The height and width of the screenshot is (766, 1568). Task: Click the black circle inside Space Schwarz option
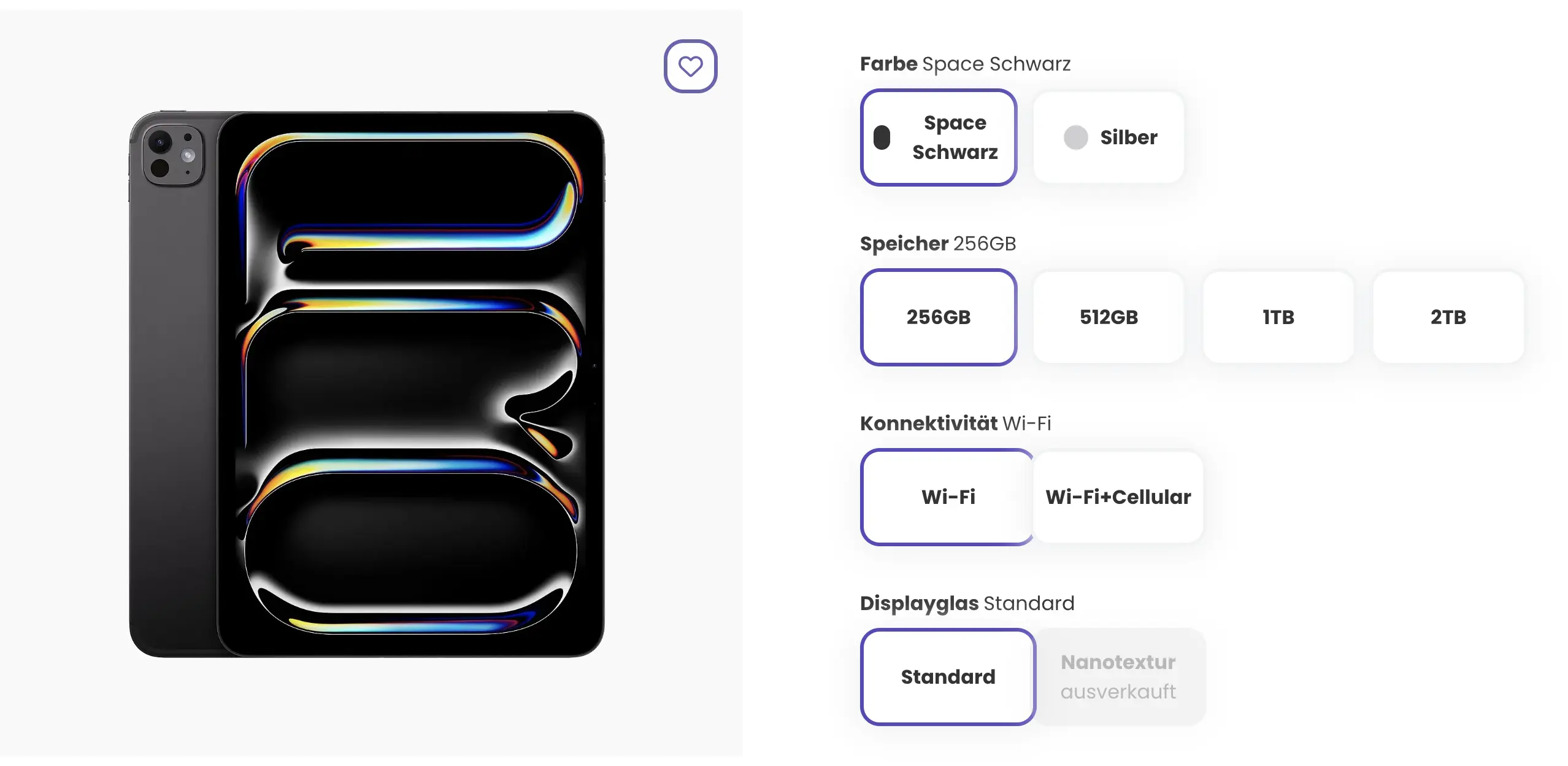pos(882,137)
